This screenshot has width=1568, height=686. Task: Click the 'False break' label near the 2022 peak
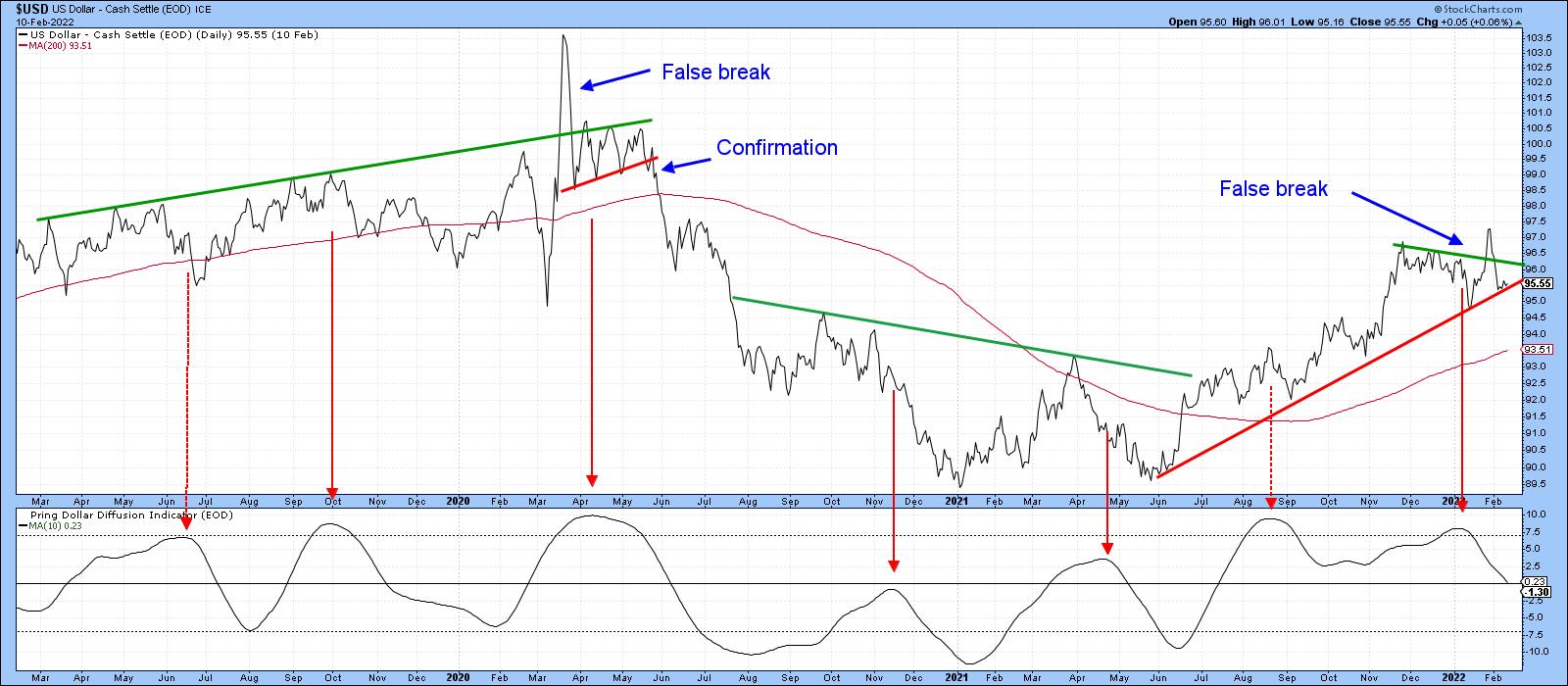point(1273,189)
